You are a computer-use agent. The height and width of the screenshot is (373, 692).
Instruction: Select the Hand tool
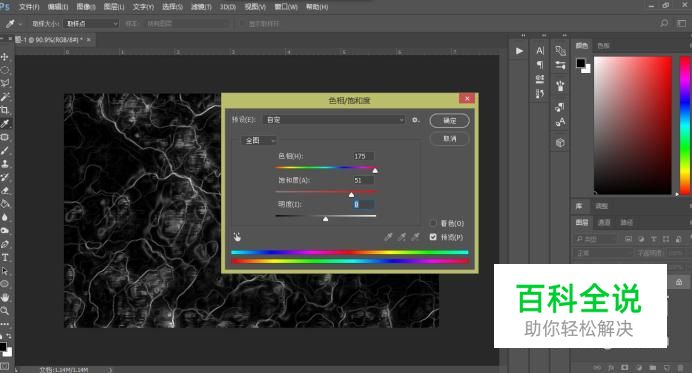click(x=5, y=297)
